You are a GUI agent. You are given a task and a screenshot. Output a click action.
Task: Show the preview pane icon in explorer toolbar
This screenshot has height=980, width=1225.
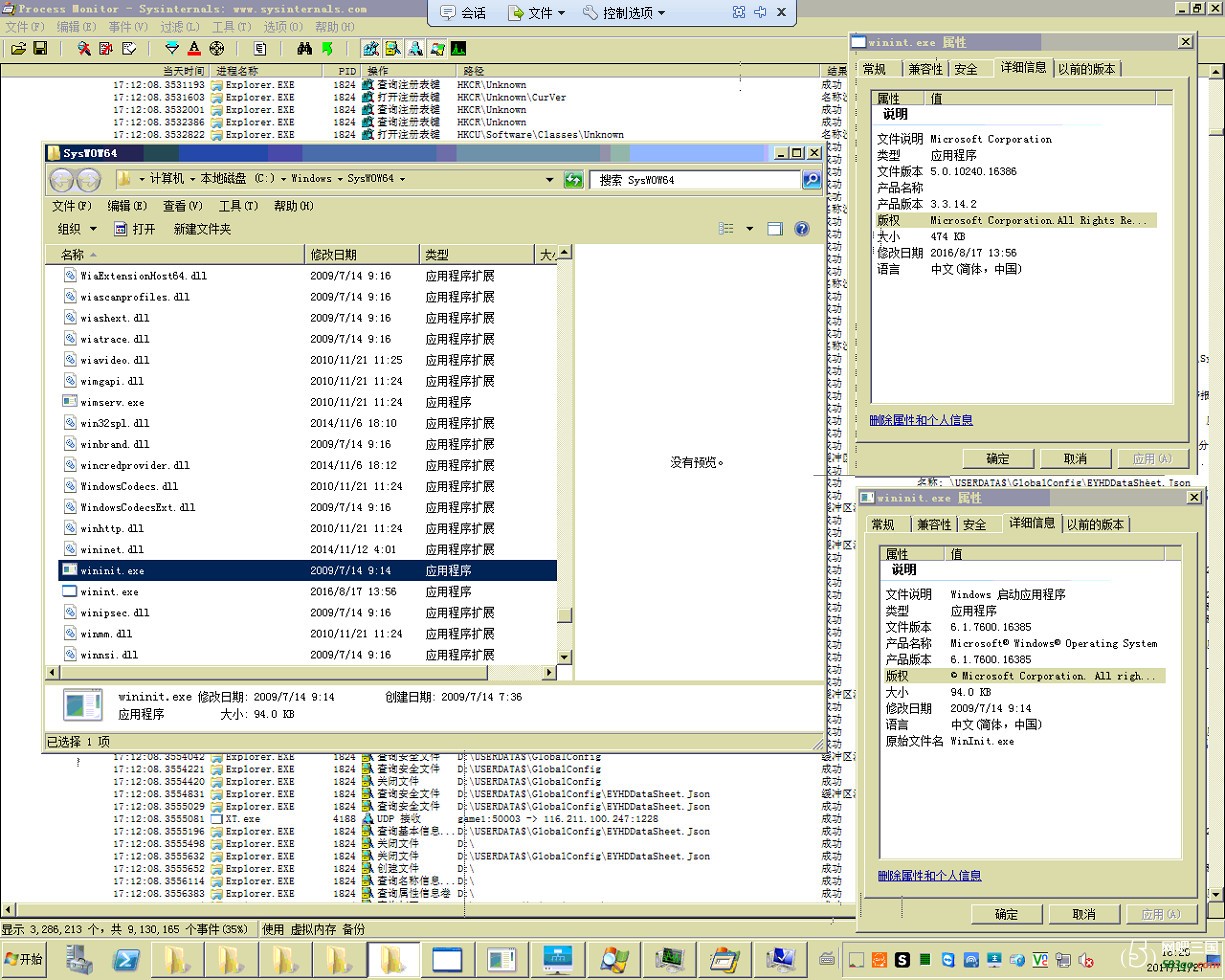[x=775, y=229]
